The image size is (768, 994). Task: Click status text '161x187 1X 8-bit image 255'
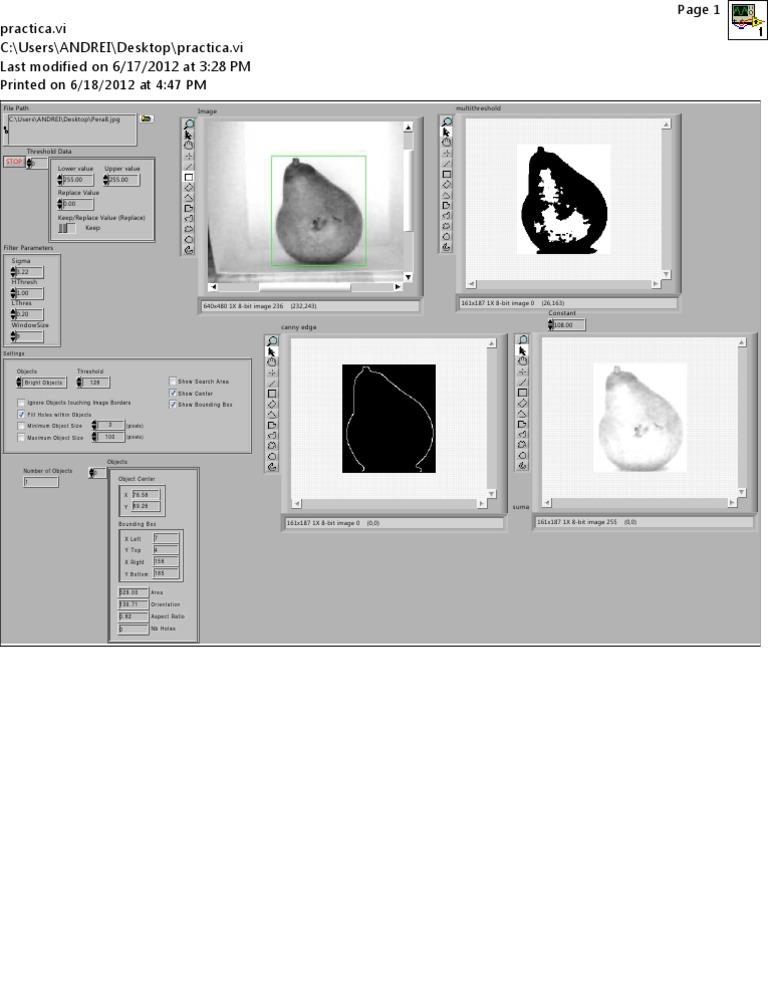(577, 522)
